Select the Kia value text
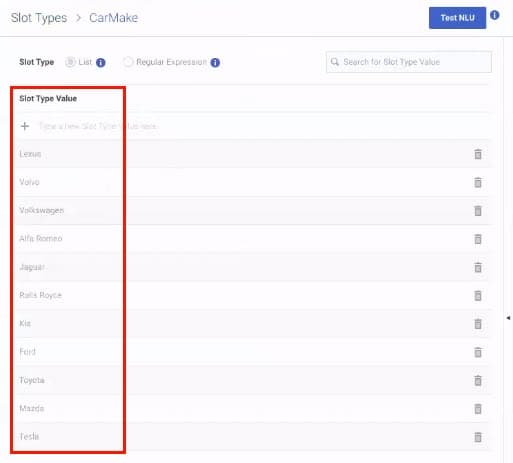This screenshot has height=463, width=513. point(25,323)
